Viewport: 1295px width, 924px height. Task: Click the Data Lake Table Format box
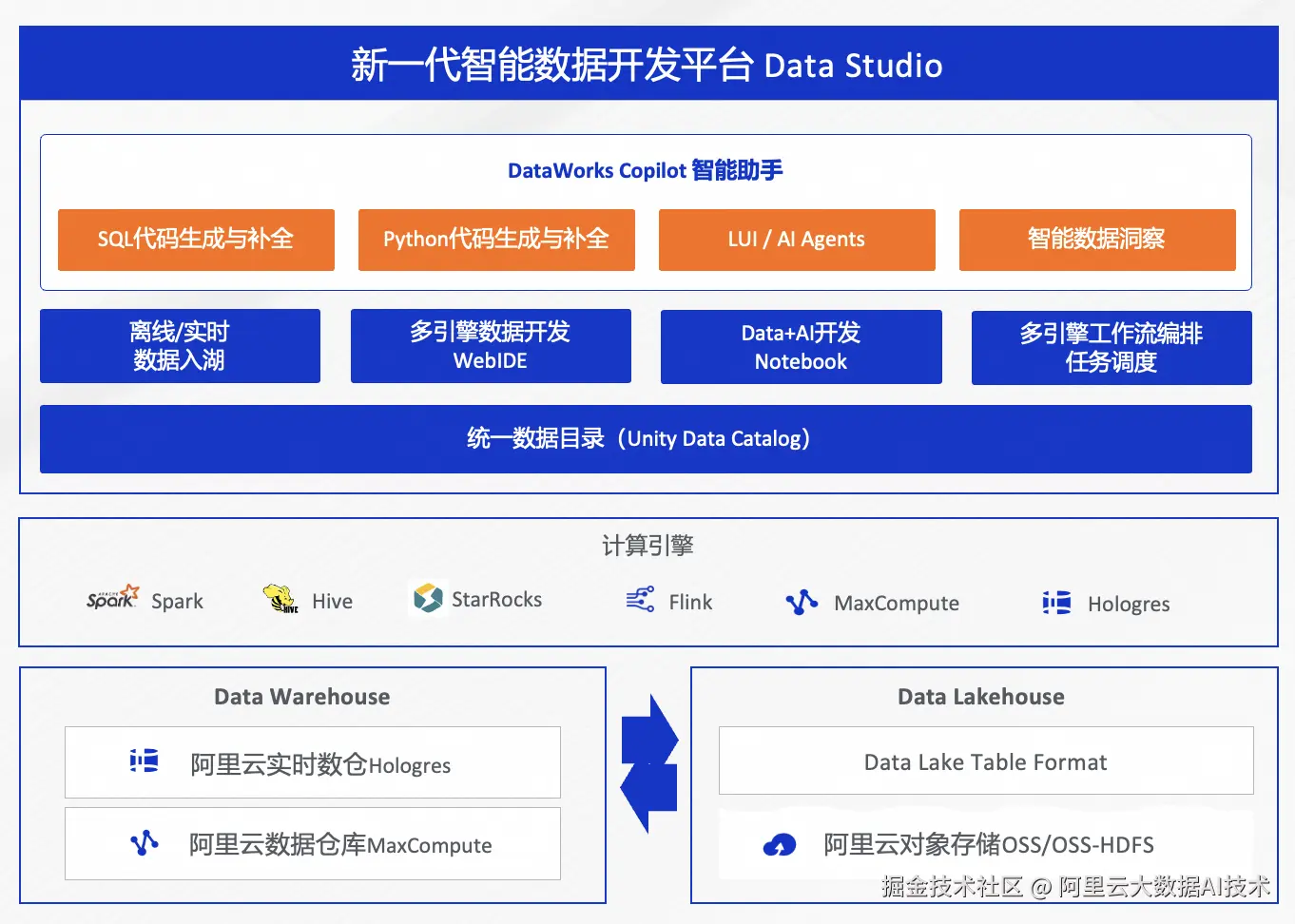click(x=986, y=760)
